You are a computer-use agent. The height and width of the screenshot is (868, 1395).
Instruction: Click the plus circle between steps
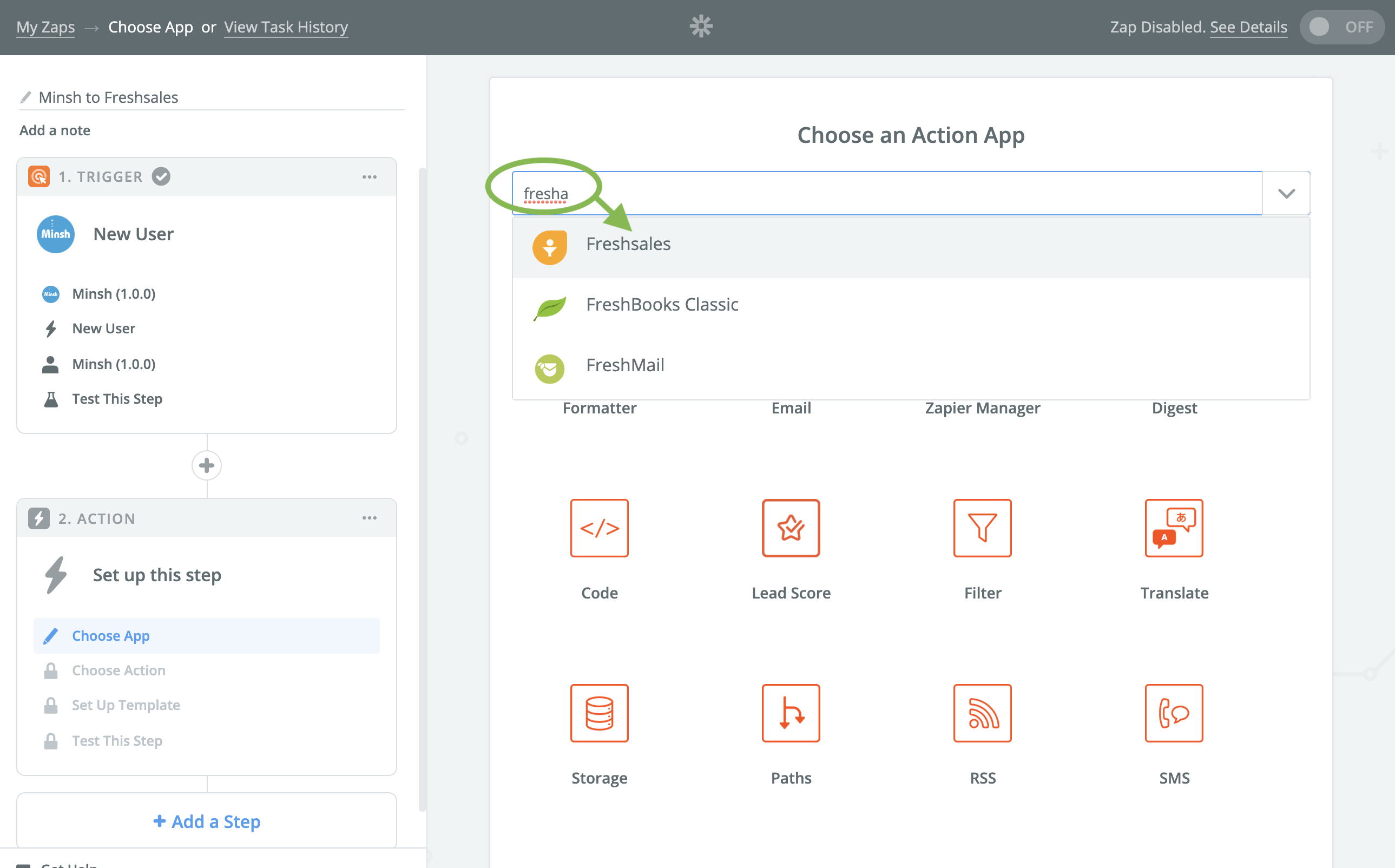(207, 465)
